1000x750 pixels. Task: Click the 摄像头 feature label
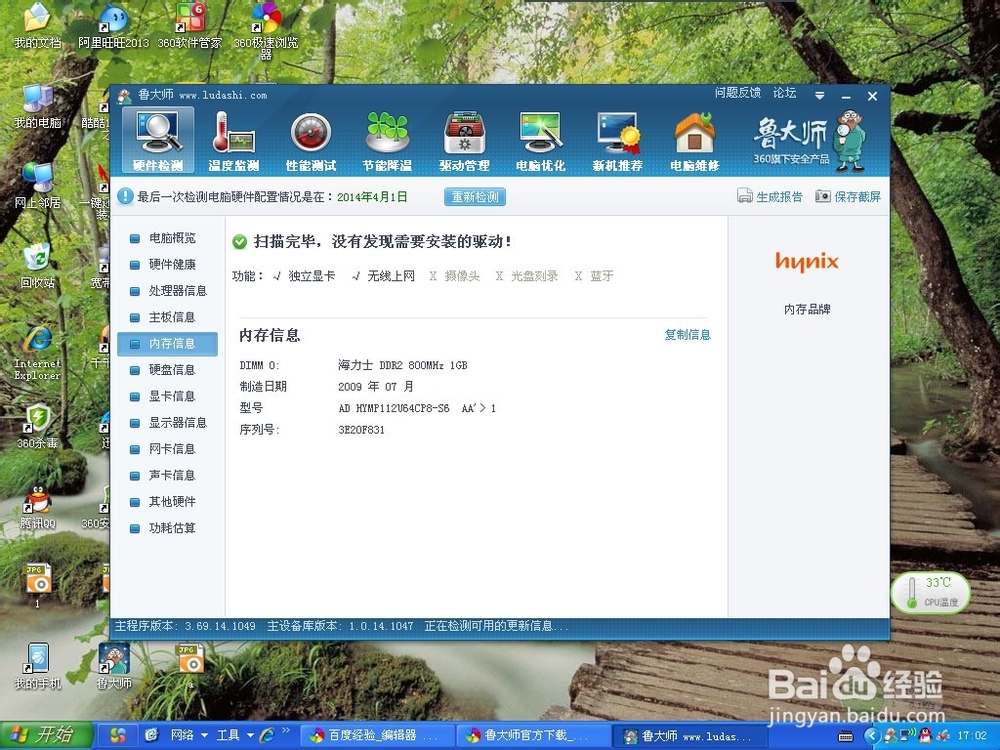click(x=462, y=276)
